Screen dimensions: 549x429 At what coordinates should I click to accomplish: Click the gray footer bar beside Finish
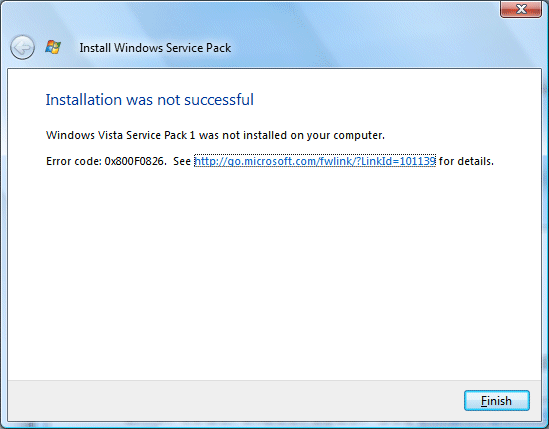coord(235,400)
